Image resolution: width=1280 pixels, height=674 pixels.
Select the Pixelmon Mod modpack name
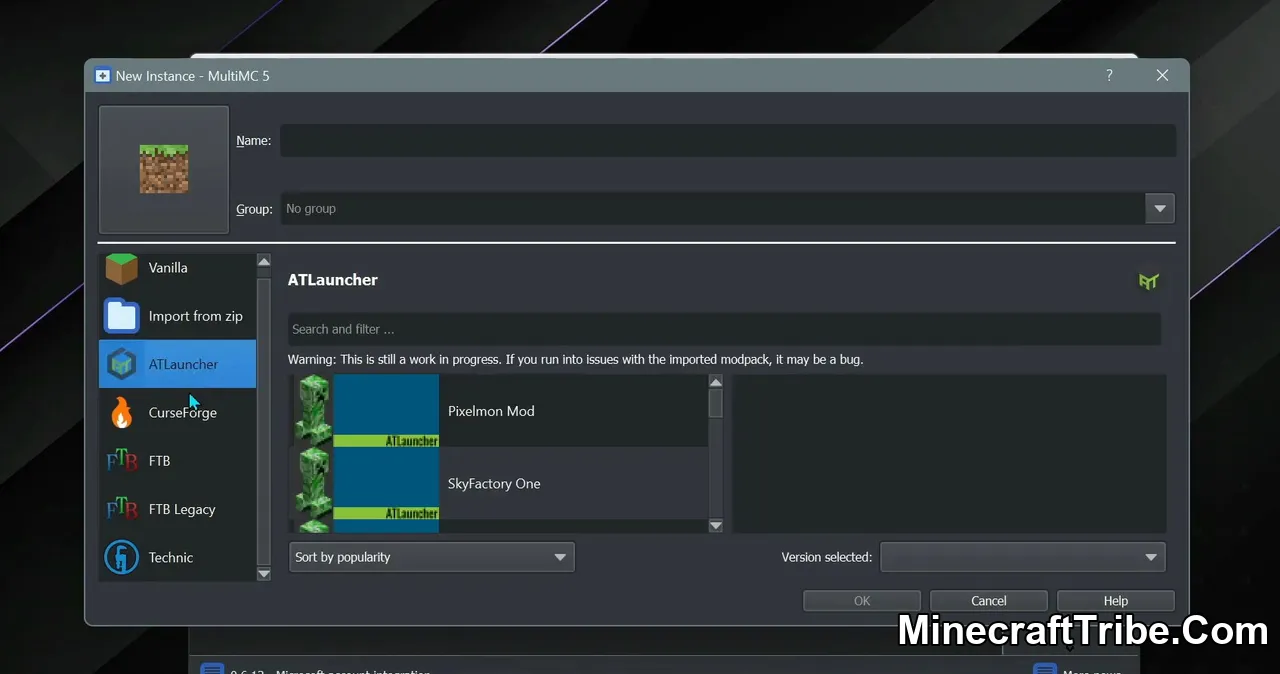point(491,411)
